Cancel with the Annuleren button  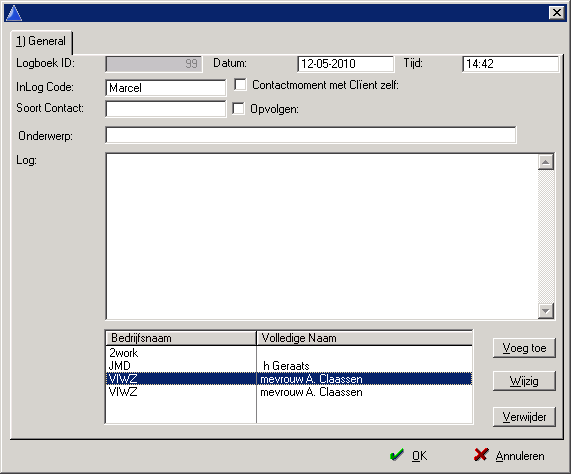(510, 455)
